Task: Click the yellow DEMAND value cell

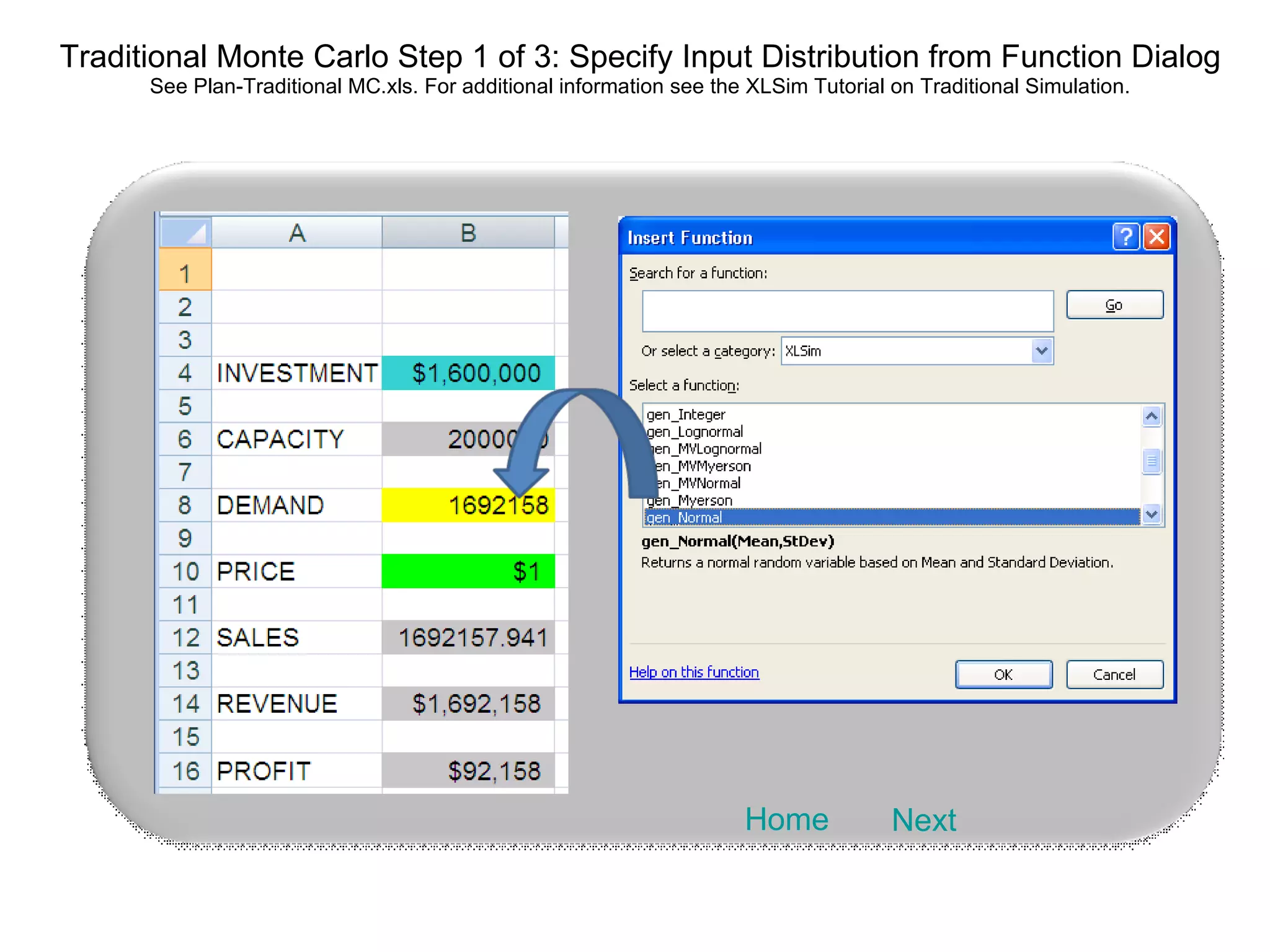Action: pyautogui.click(x=468, y=505)
